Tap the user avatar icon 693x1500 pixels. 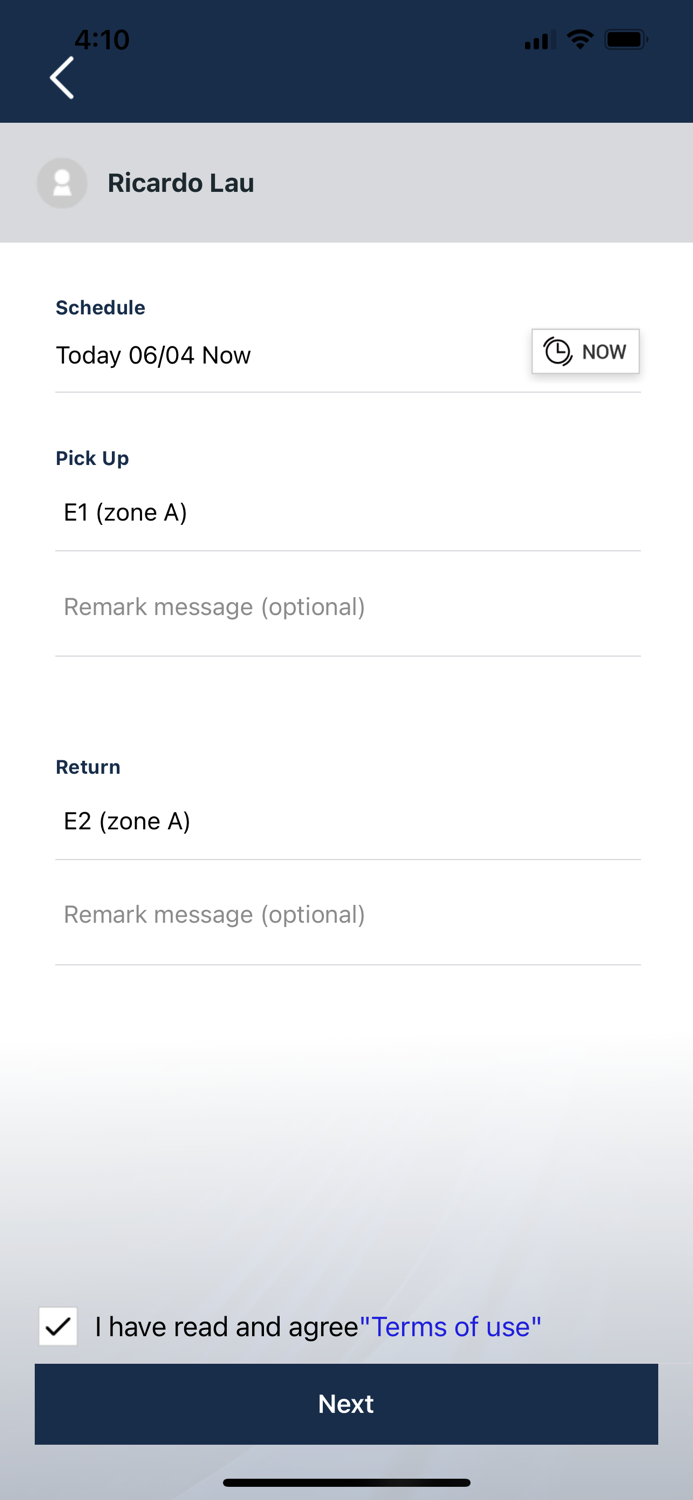pyautogui.click(x=62, y=183)
